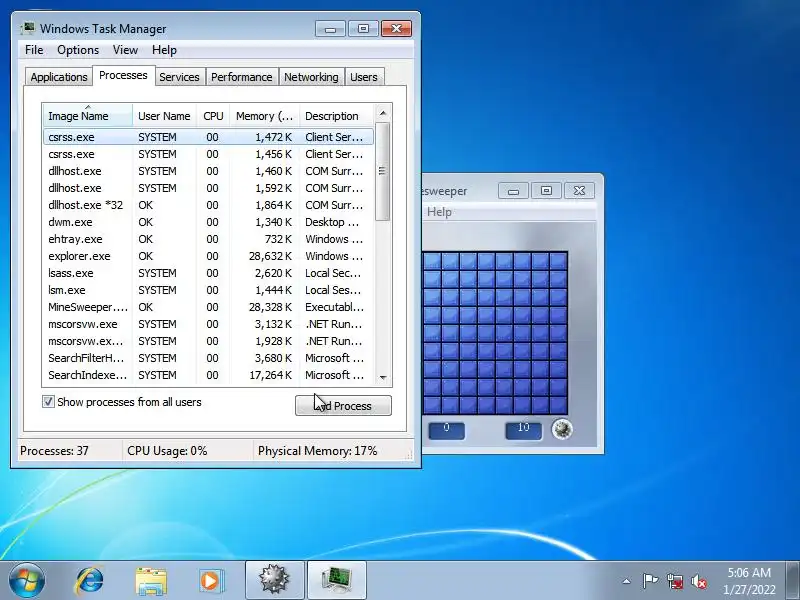Open the Options menu
The width and height of the screenshot is (800, 600).
coord(78,50)
